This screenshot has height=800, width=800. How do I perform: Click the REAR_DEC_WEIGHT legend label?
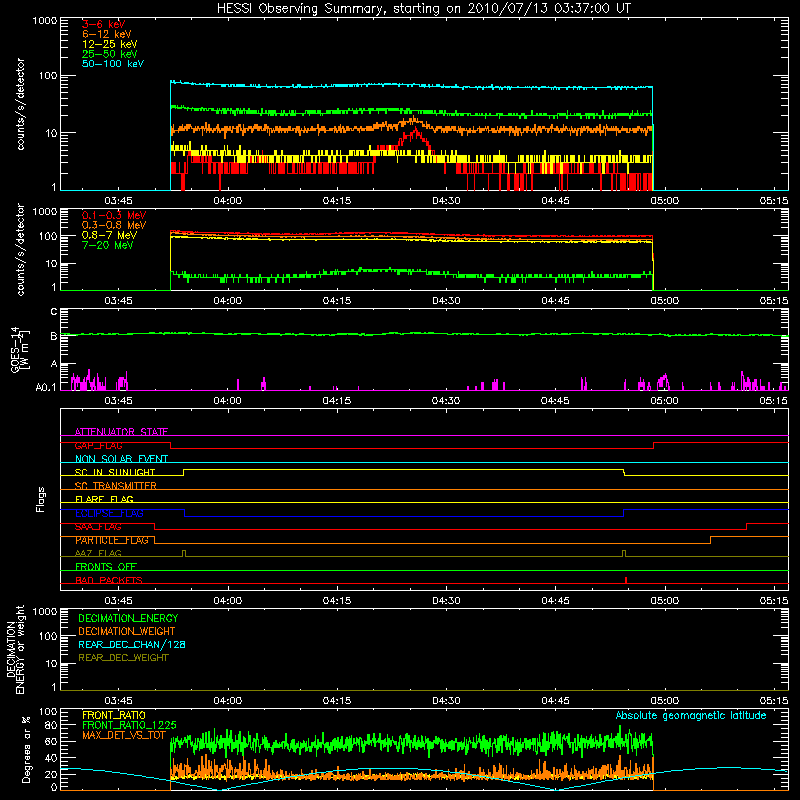click(123, 658)
